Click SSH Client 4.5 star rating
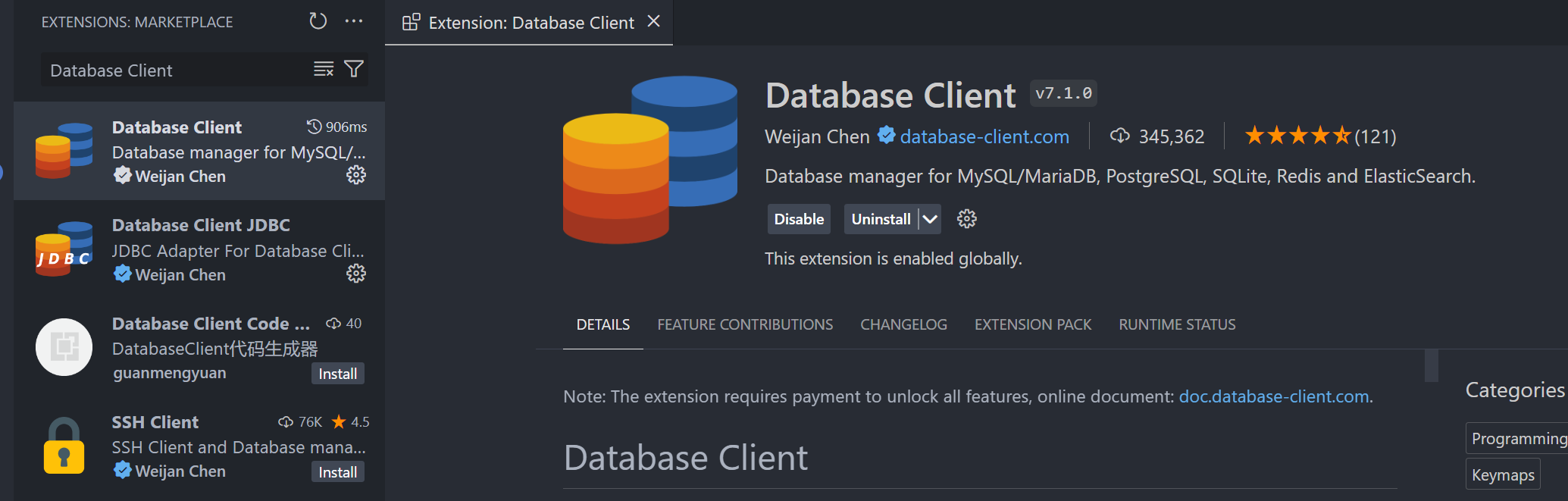 [x=351, y=422]
